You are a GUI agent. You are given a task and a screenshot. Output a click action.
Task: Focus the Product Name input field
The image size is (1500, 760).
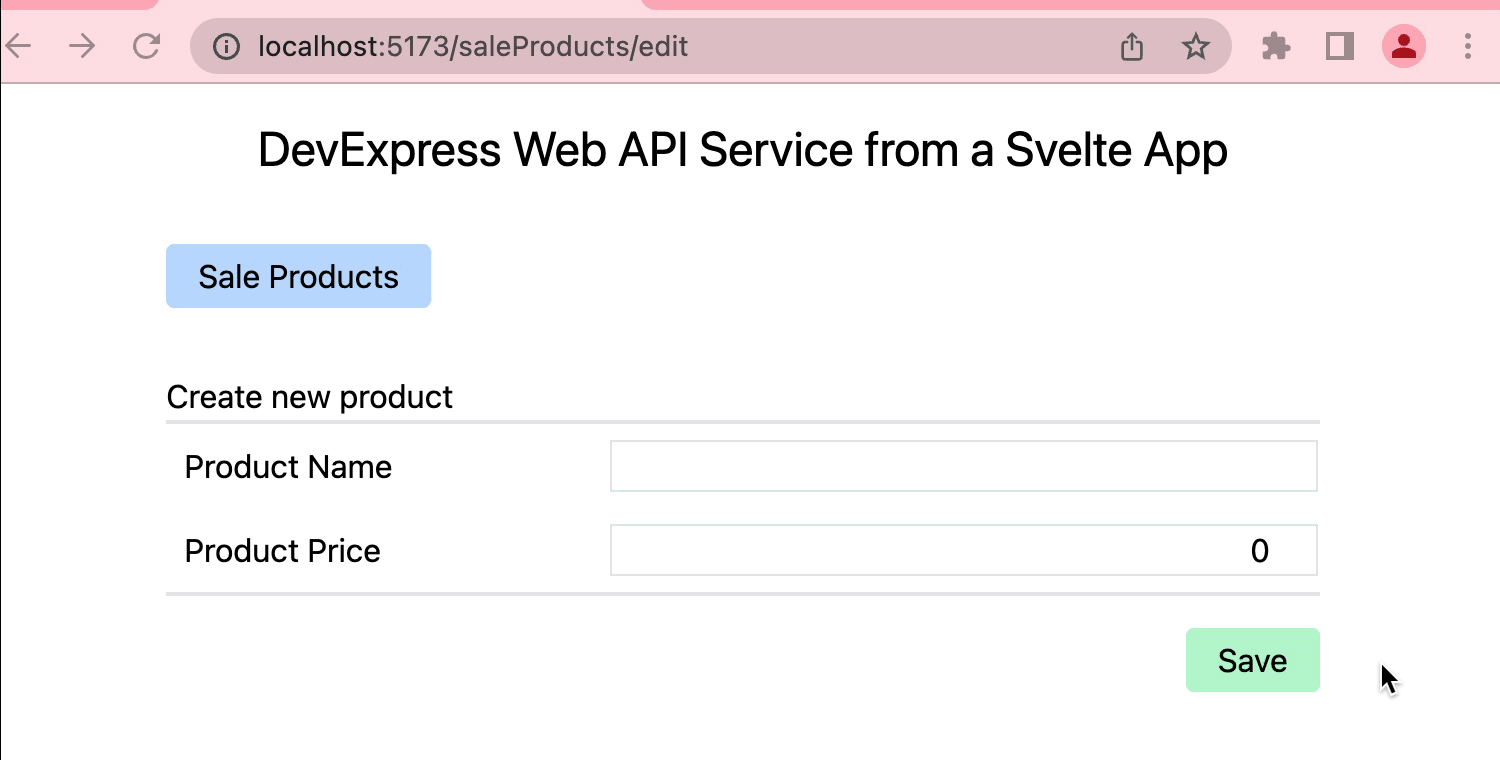[963, 466]
